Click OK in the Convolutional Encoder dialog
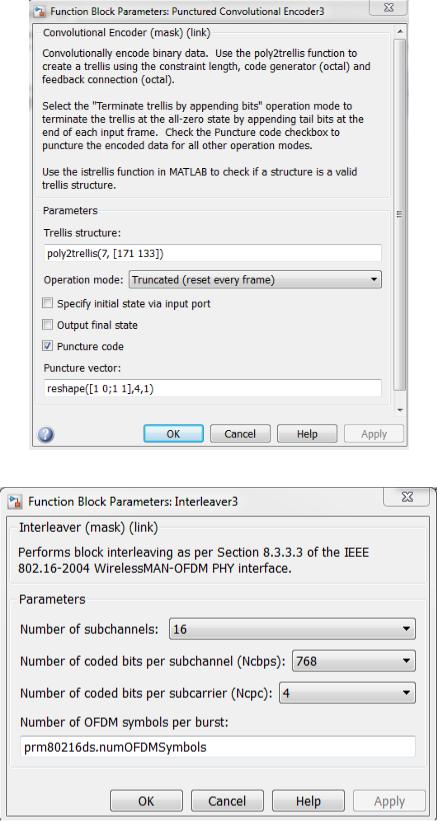 pos(173,434)
